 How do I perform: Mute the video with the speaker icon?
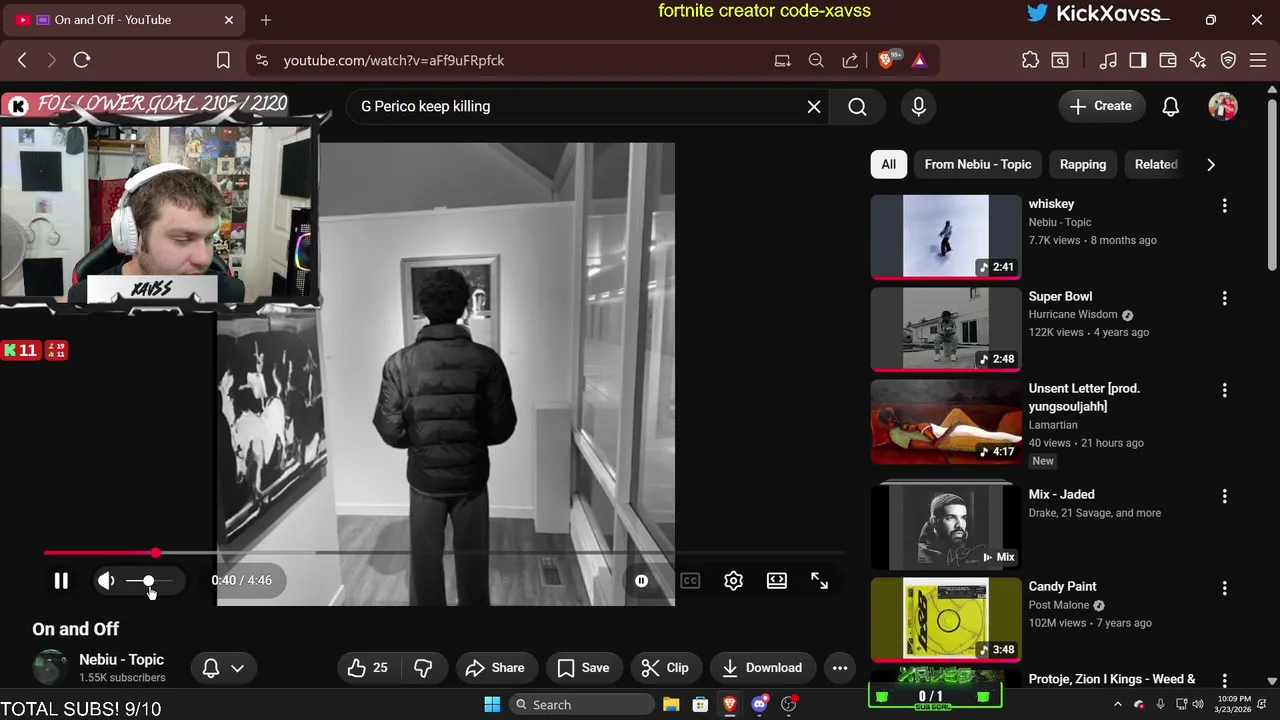[106, 580]
